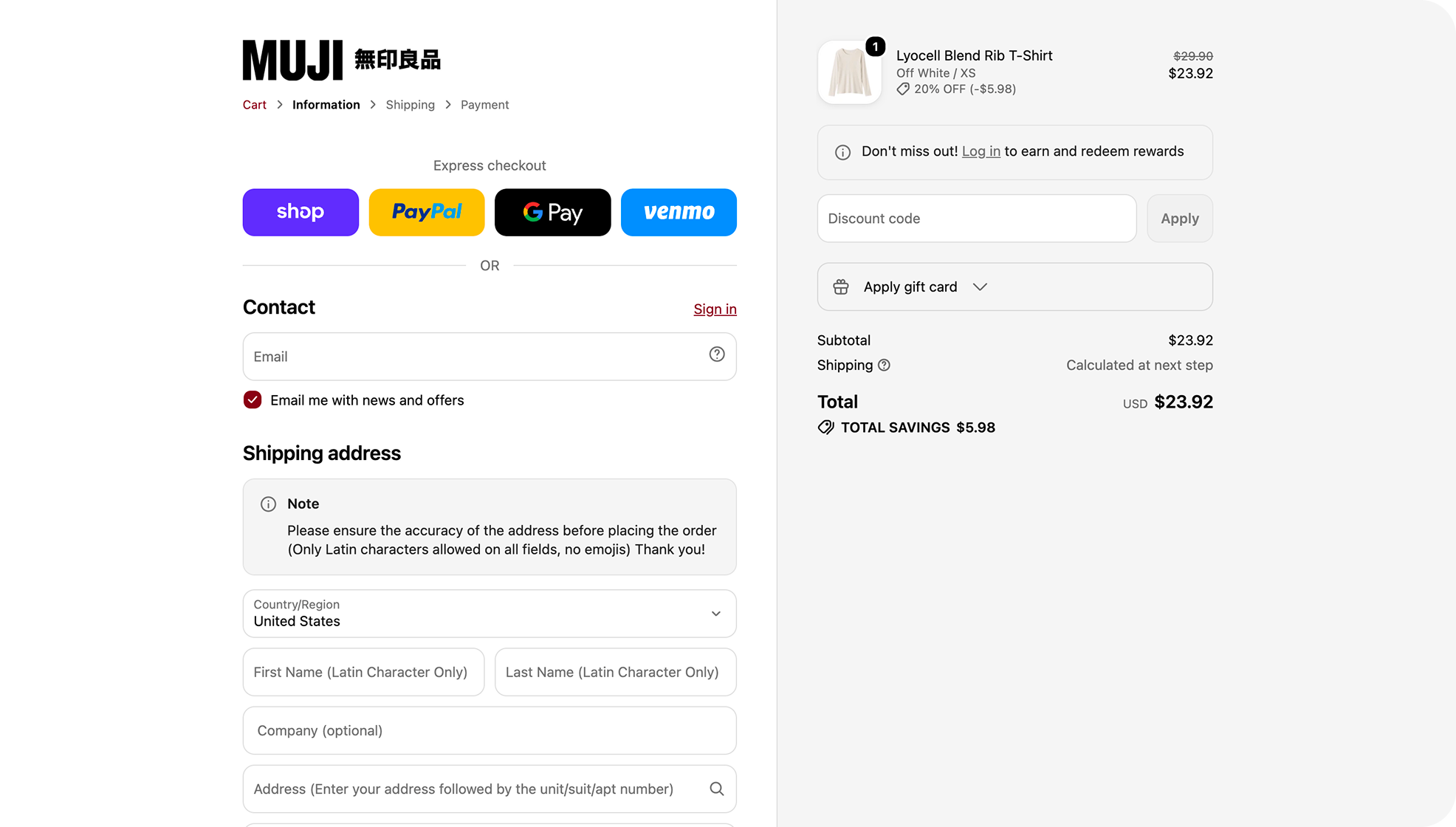Click Log in link for rewards

pos(981,151)
